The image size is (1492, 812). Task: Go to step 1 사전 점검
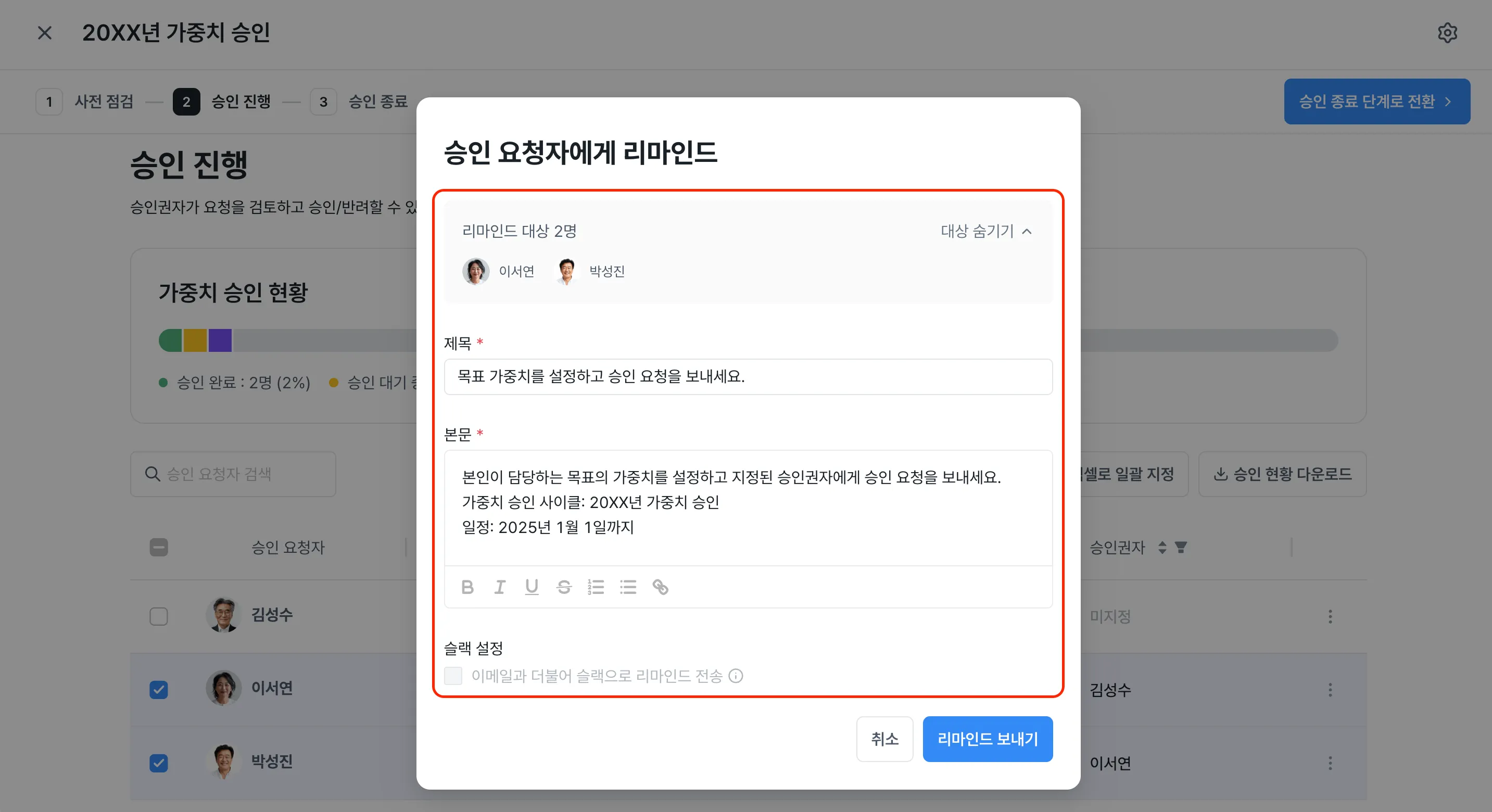(85, 102)
